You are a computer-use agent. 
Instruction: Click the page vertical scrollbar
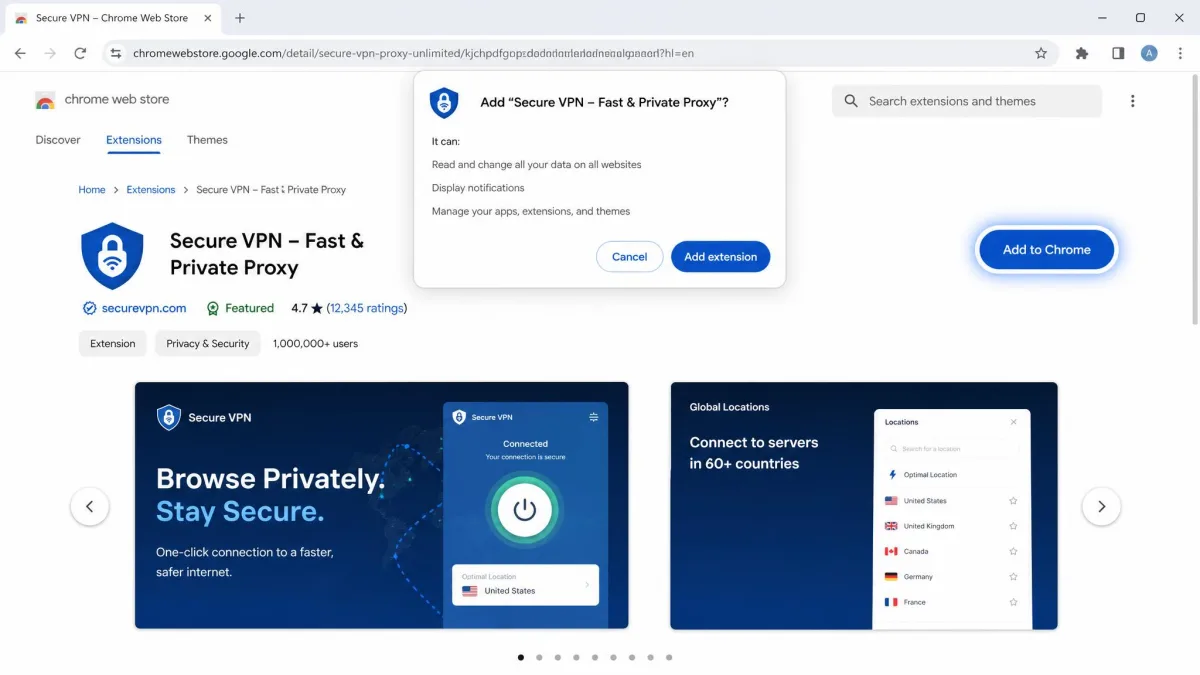pyautogui.click(x=1195, y=200)
